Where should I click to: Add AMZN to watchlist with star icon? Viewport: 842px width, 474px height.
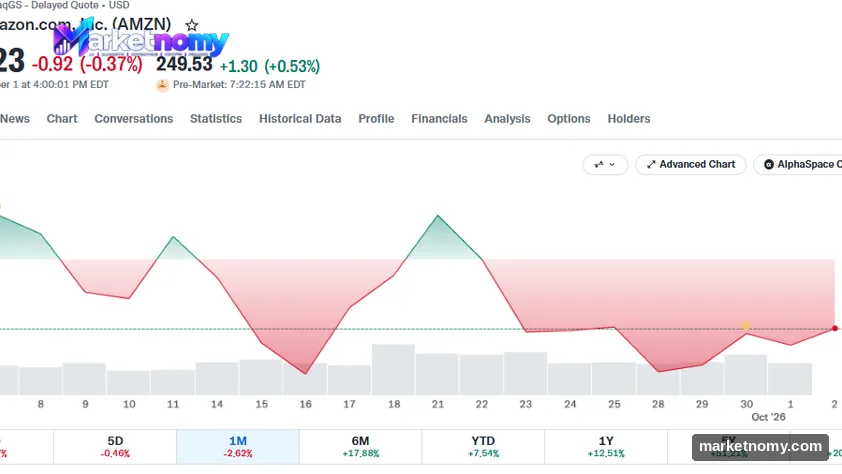(192, 25)
